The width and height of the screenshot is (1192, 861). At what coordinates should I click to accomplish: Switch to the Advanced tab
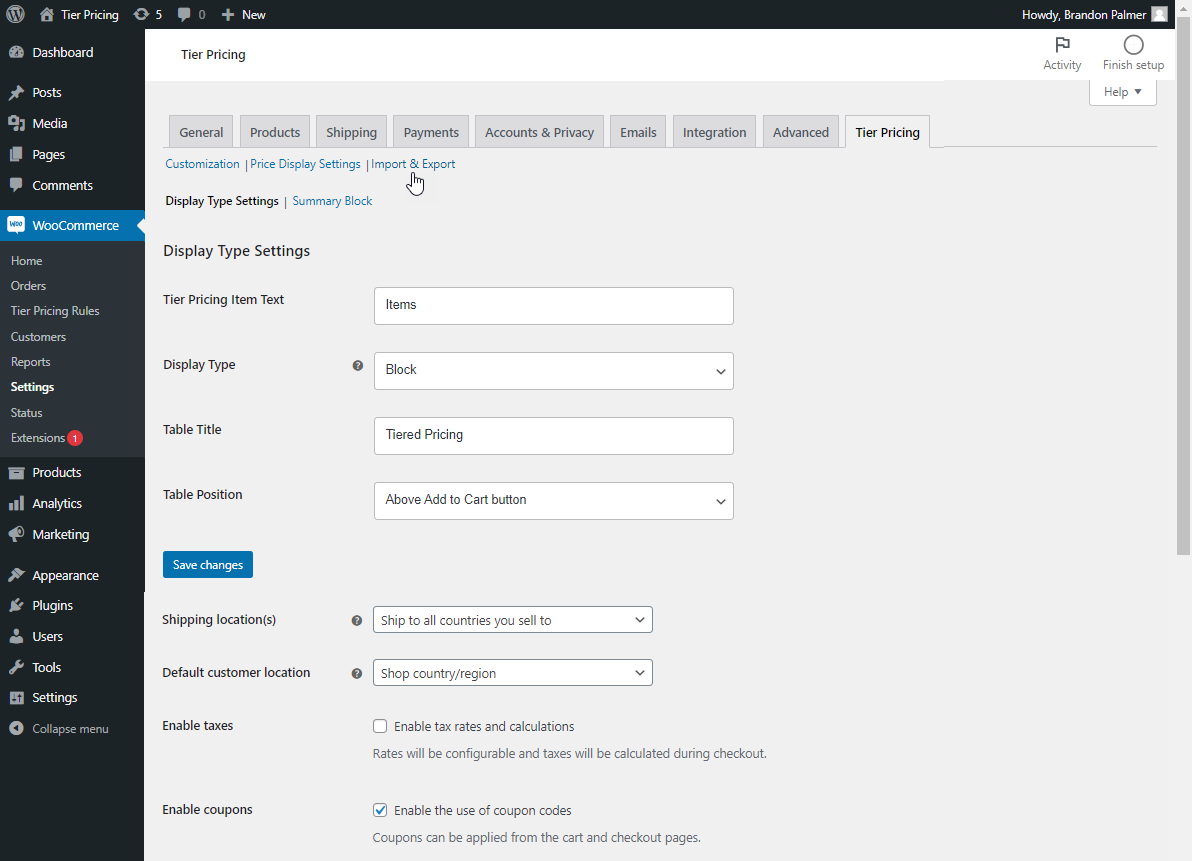[x=801, y=132]
